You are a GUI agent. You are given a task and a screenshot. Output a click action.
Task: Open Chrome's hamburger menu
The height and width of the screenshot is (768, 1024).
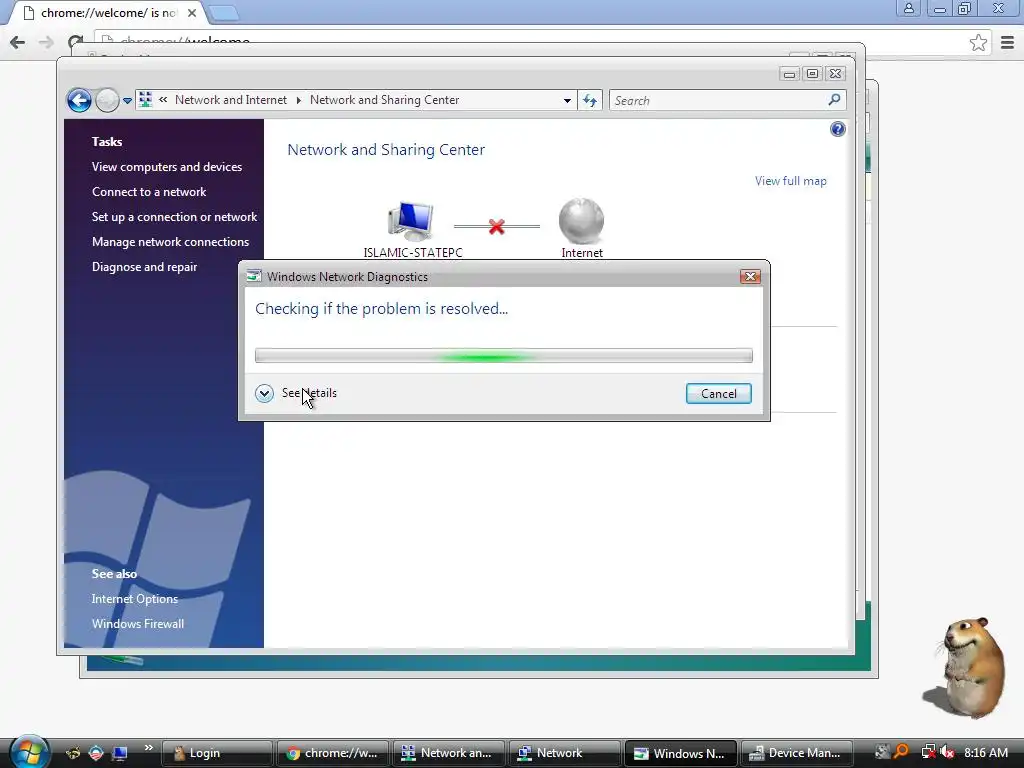[1008, 43]
